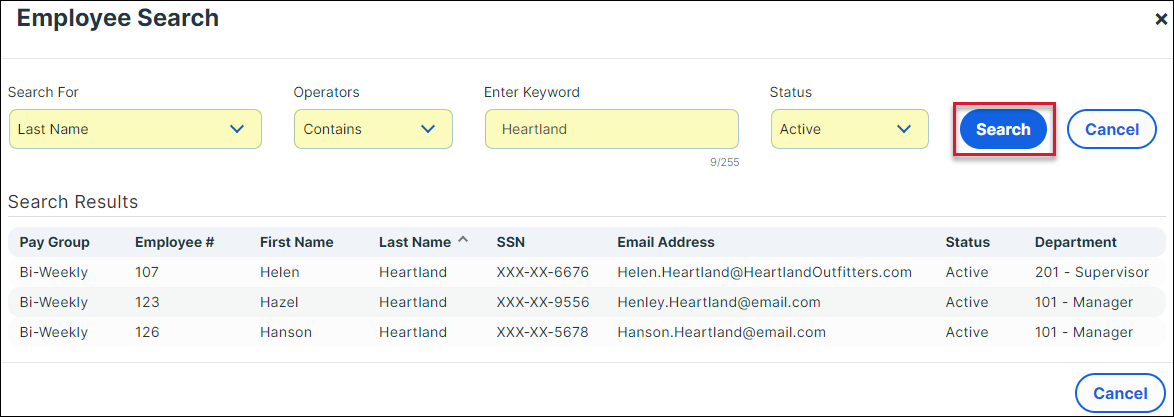Click Cancel next to Search button

1111,129
